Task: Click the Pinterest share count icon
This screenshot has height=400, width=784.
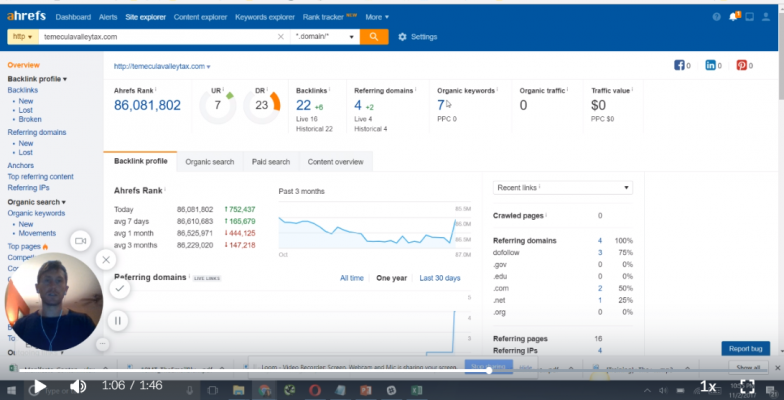Action: (x=743, y=66)
